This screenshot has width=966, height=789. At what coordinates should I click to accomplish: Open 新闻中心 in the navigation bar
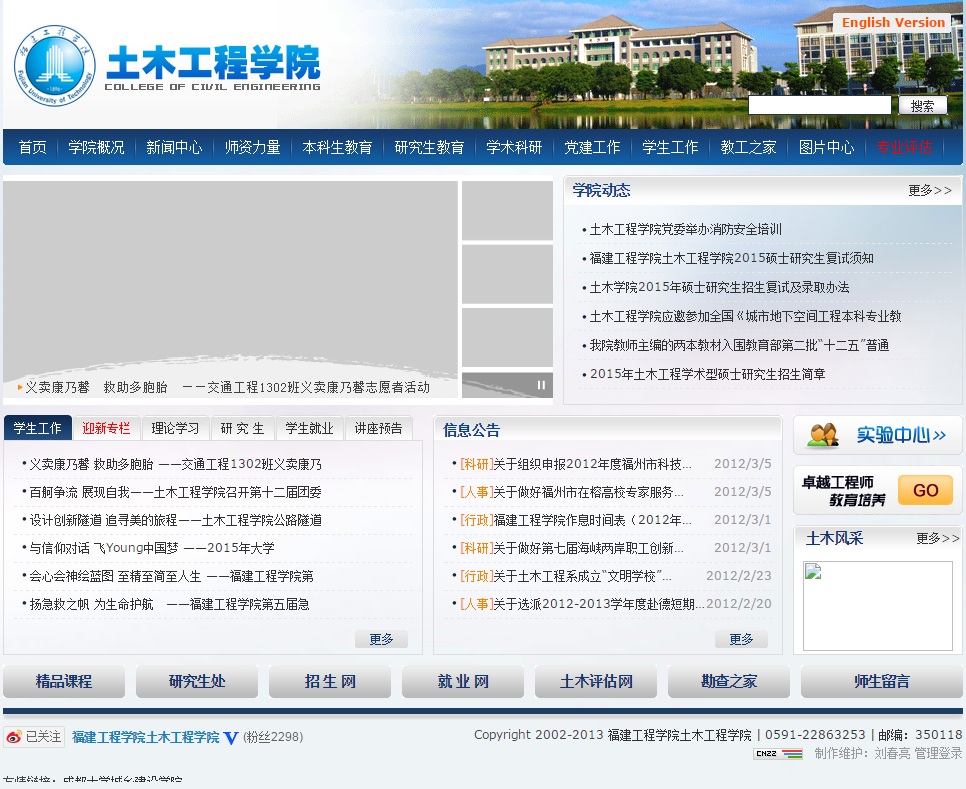(x=174, y=147)
